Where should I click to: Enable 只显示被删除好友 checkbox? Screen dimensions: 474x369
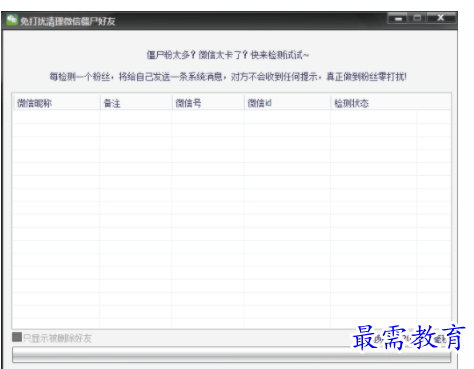click(x=17, y=337)
